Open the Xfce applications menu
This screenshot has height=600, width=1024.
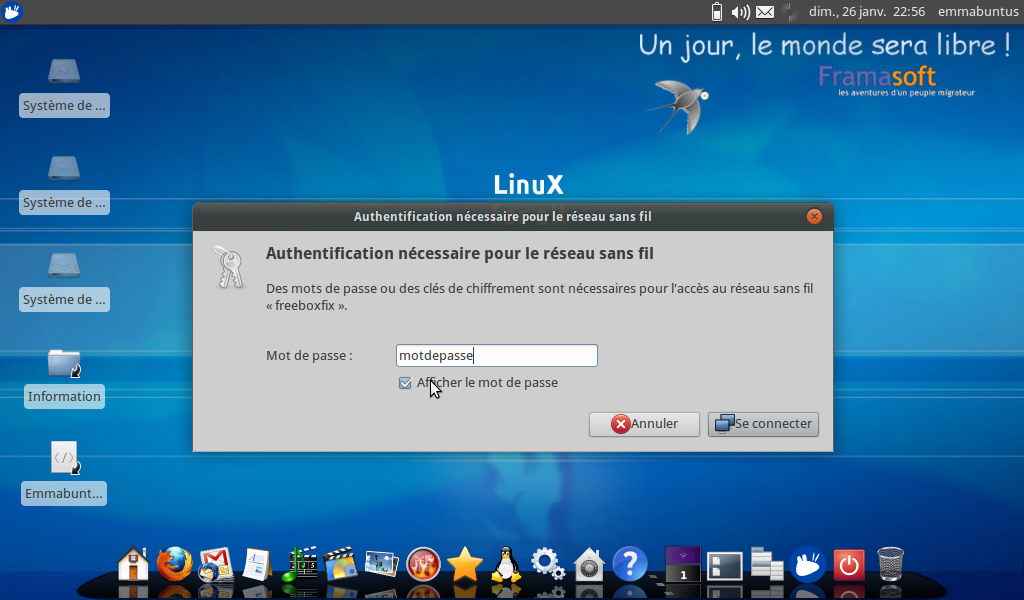tap(13, 12)
